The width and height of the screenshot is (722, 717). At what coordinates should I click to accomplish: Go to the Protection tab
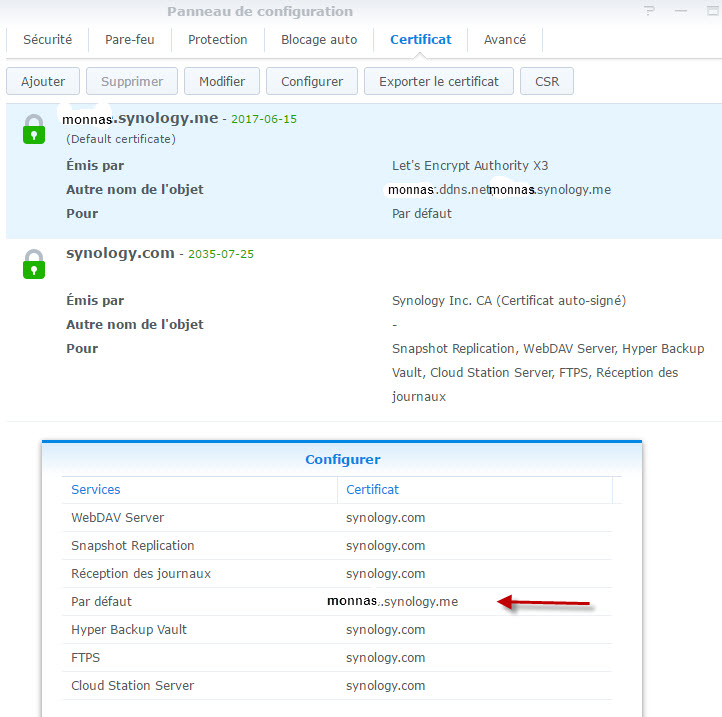tap(217, 40)
